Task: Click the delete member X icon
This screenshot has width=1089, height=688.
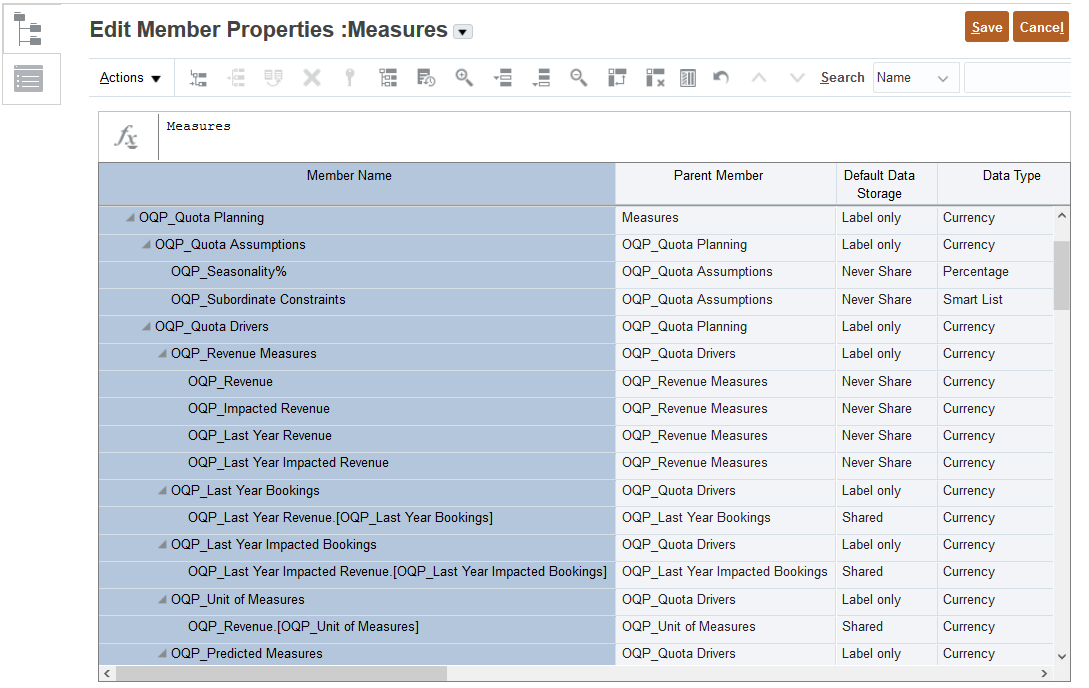Action: 312,77
